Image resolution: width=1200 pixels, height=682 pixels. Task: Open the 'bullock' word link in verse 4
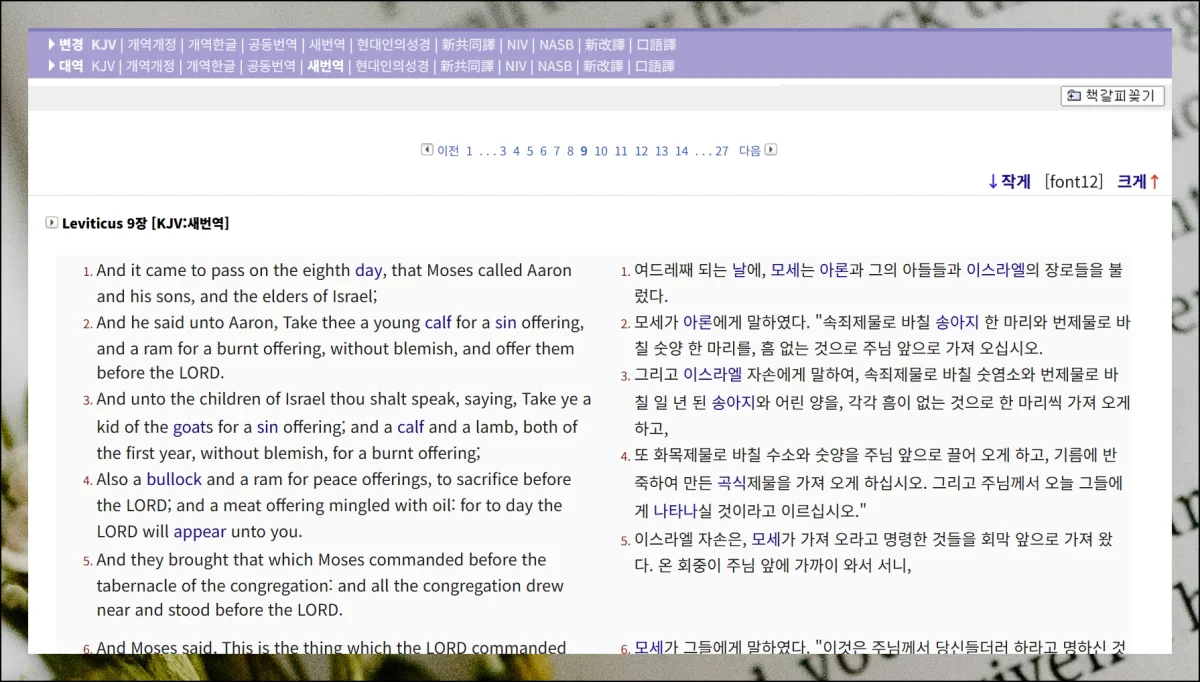[x=174, y=479]
